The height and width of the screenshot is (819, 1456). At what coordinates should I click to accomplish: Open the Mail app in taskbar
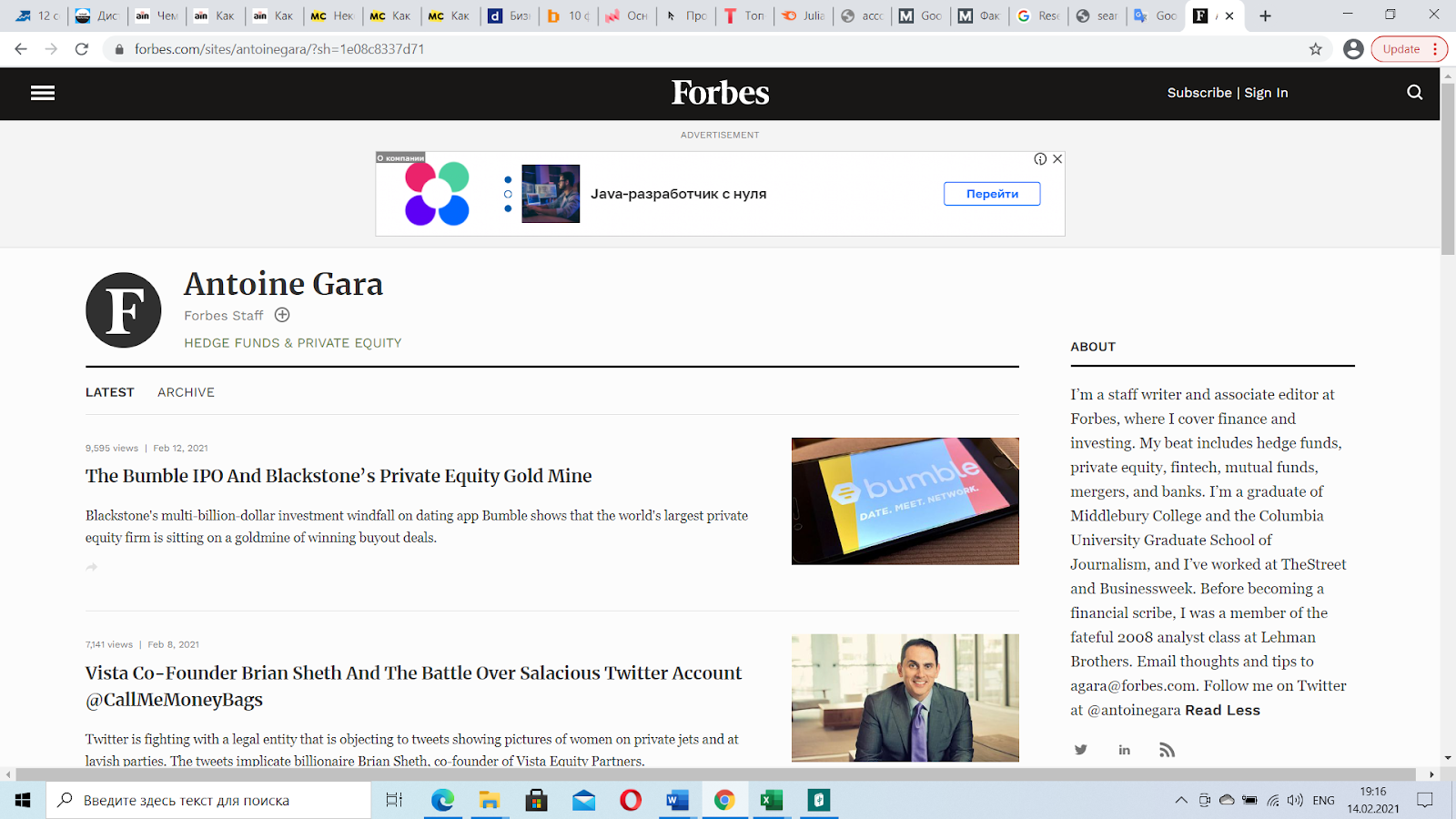coord(583,800)
